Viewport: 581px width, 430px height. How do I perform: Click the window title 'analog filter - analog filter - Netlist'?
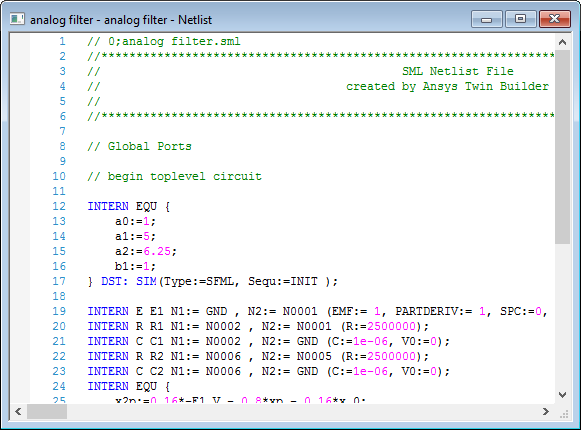coord(121,20)
